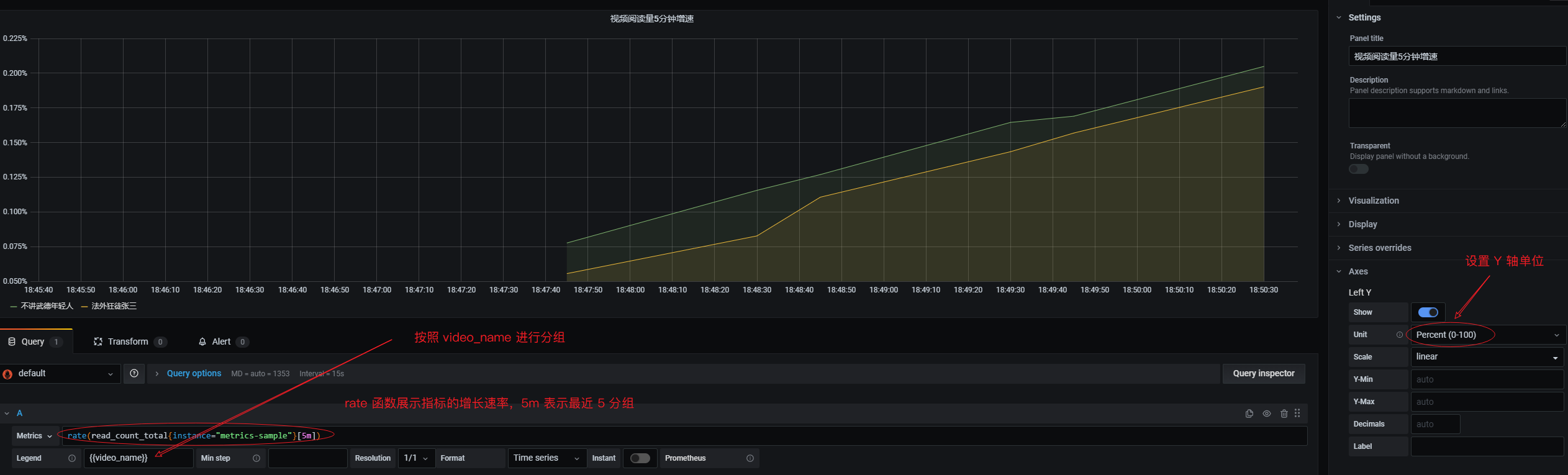Screen dimensions: 1568x475
Task: Delete query A with trash icon
Action: pyautogui.click(x=1284, y=414)
